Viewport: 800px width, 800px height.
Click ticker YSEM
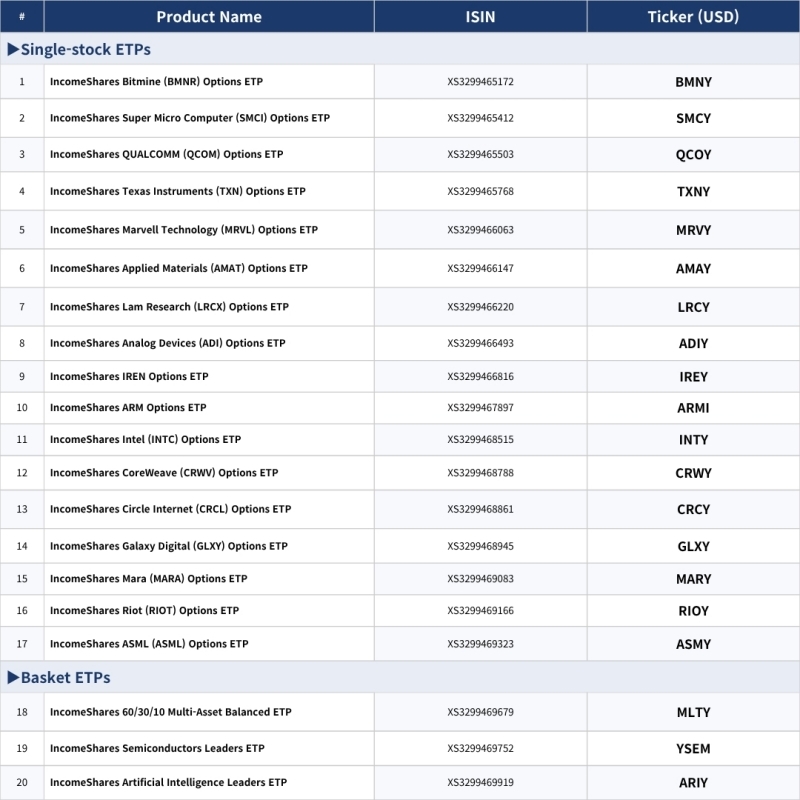coord(693,748)
